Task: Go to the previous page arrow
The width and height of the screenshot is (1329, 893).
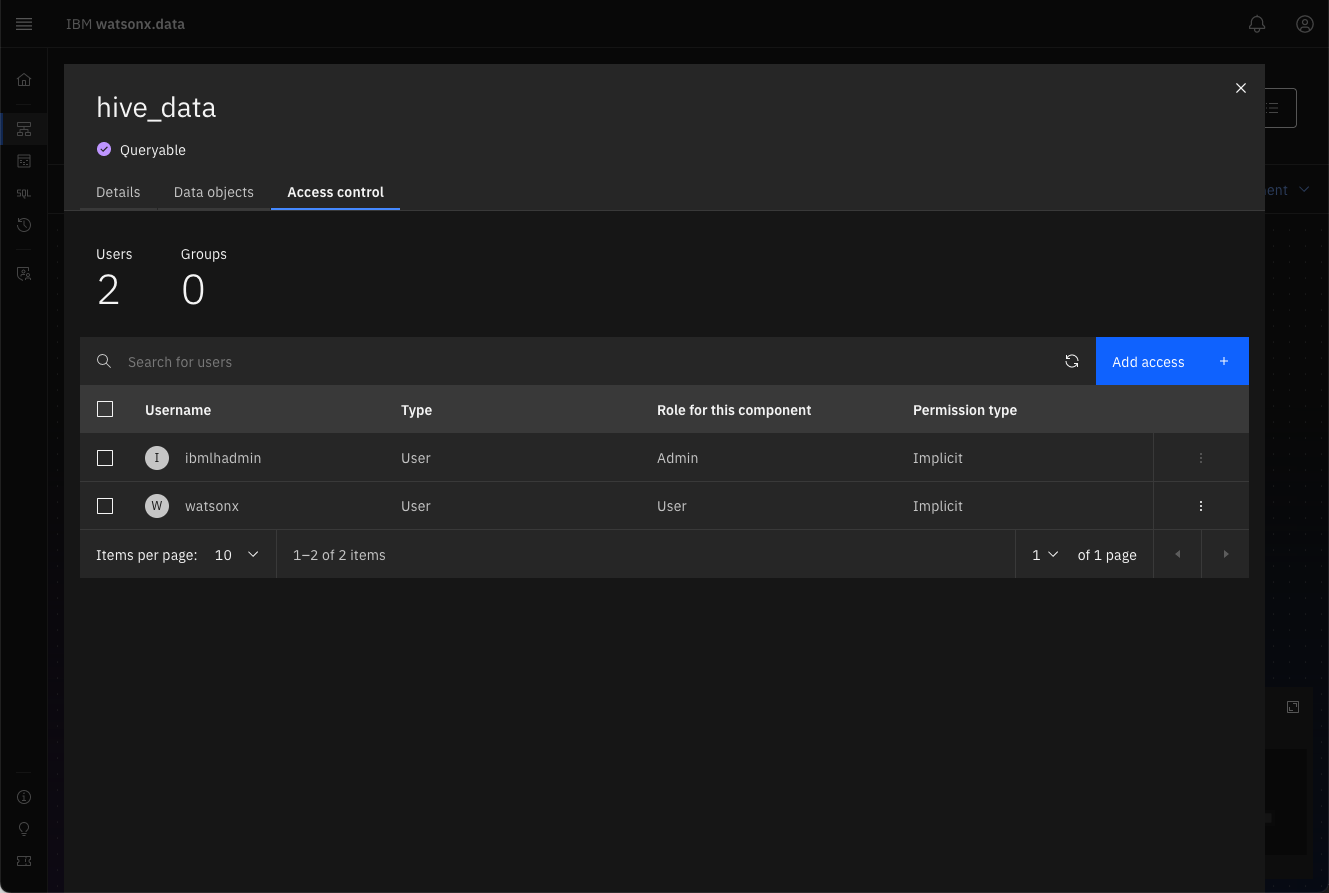Action: pyautogui.click(x=1177, y=554)
